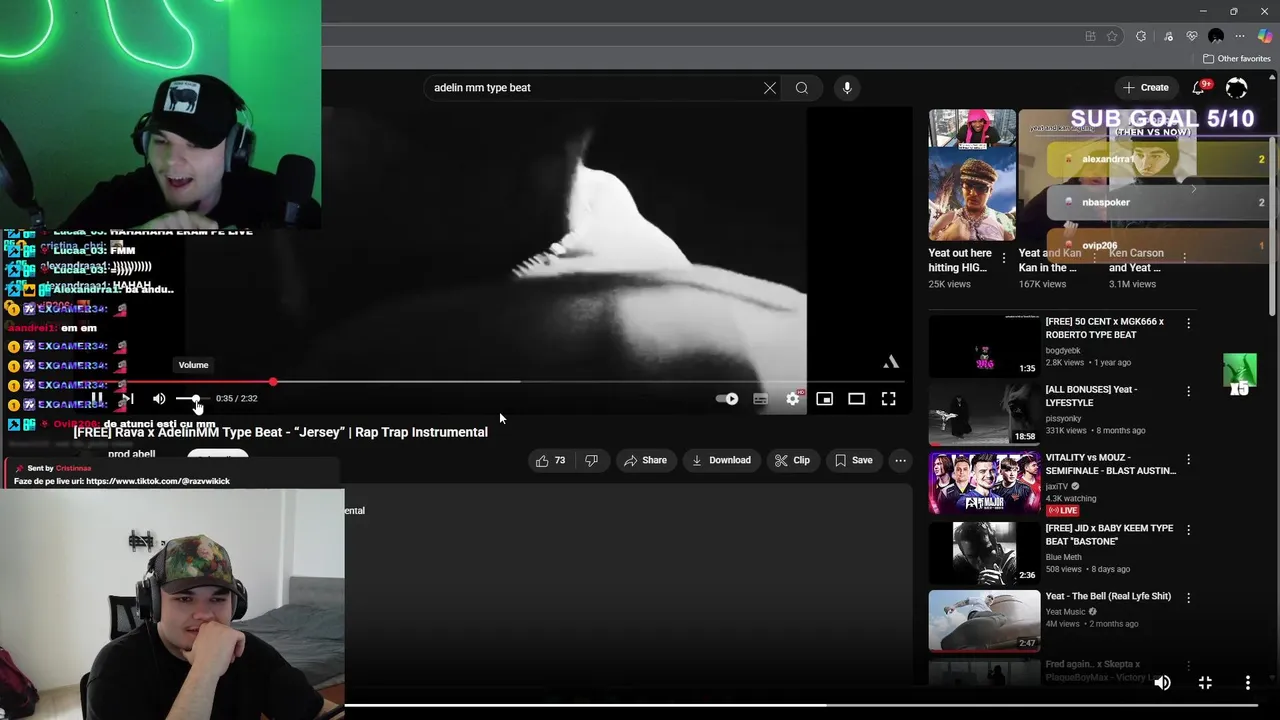Visit the bogdyebk channel name
This screenshot has width=1280, height=720.
click(1063, 350)
